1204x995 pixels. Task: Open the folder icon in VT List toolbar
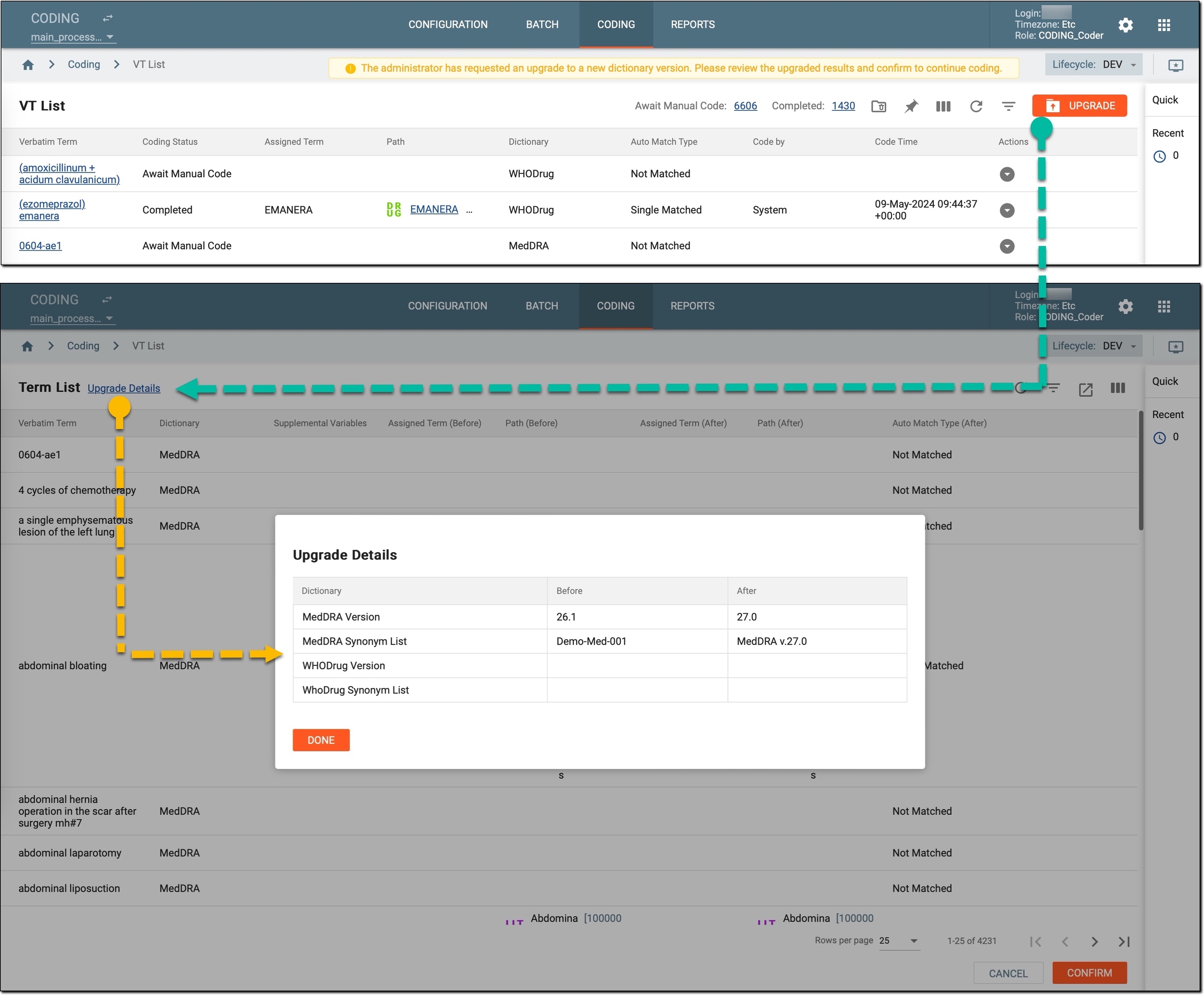pyautogui.click(x=878, y=106)
